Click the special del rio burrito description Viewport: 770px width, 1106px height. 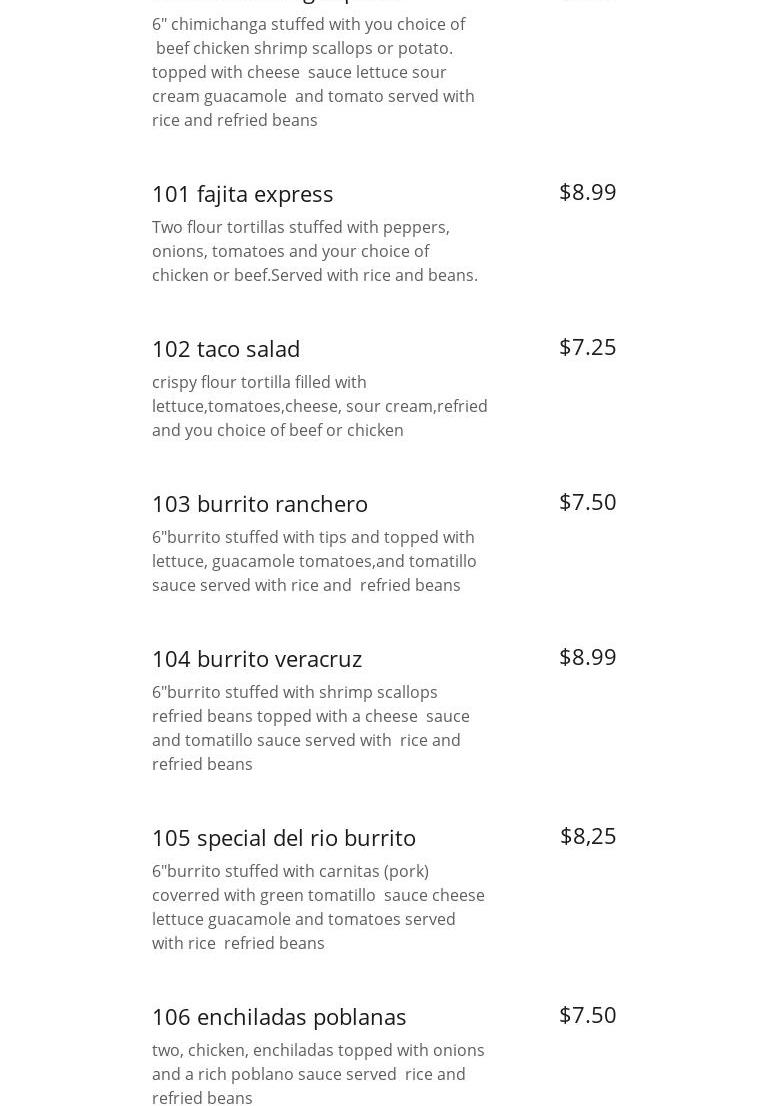[x=318, y=907]
